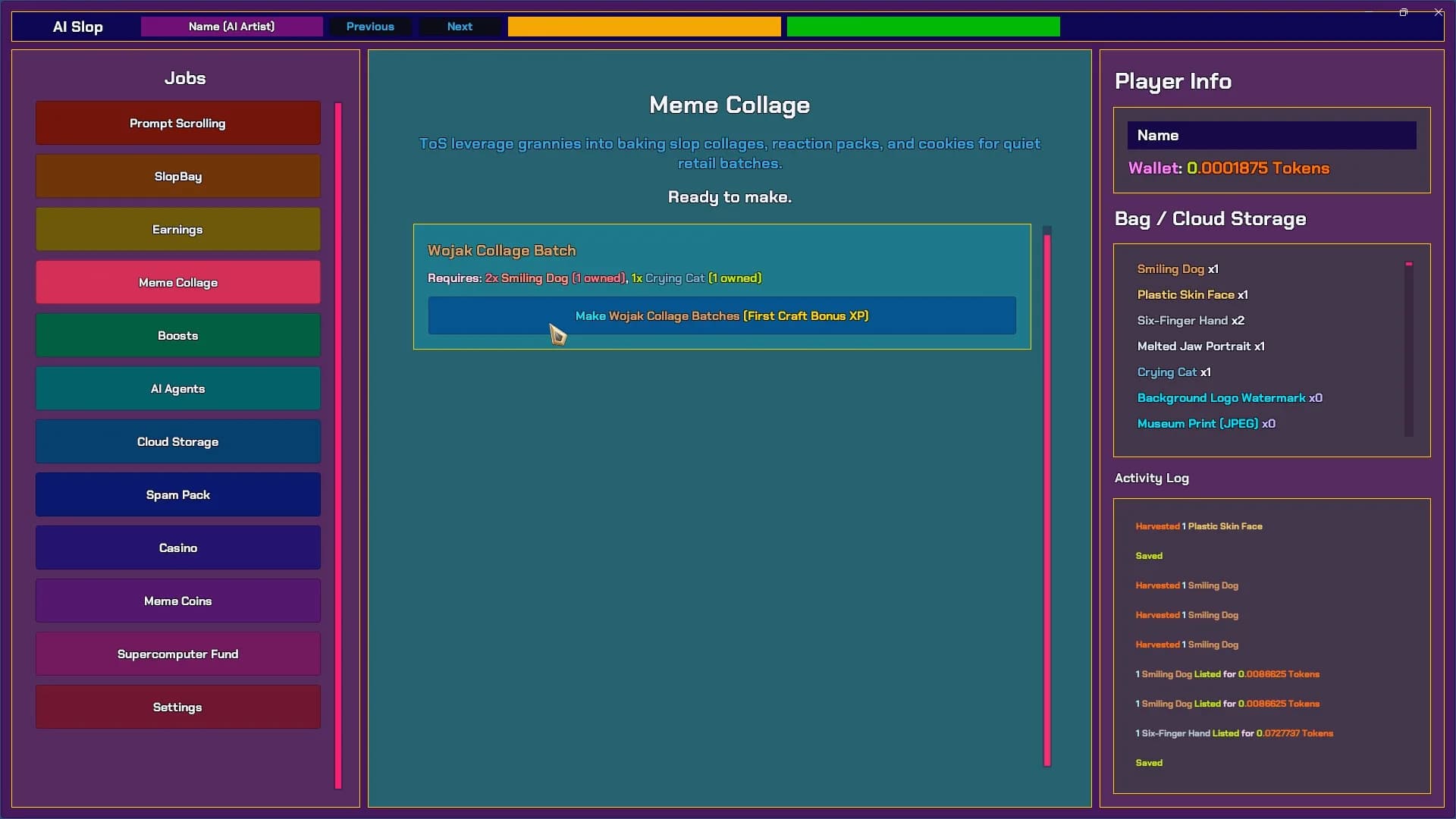Open Cloud Storage from the Jobs list

pos(177,441)
